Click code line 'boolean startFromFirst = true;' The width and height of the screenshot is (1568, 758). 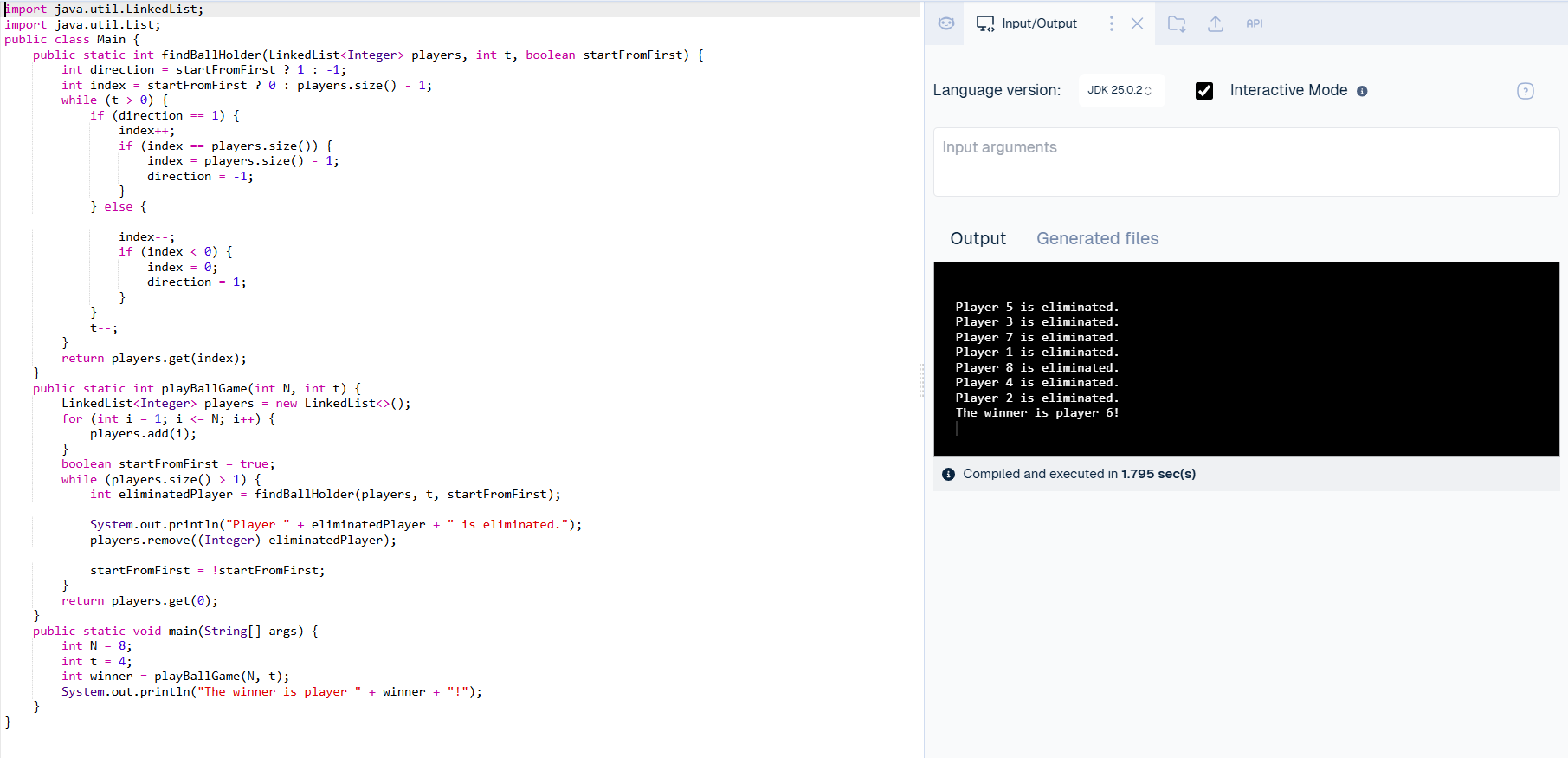pos(168,463)
